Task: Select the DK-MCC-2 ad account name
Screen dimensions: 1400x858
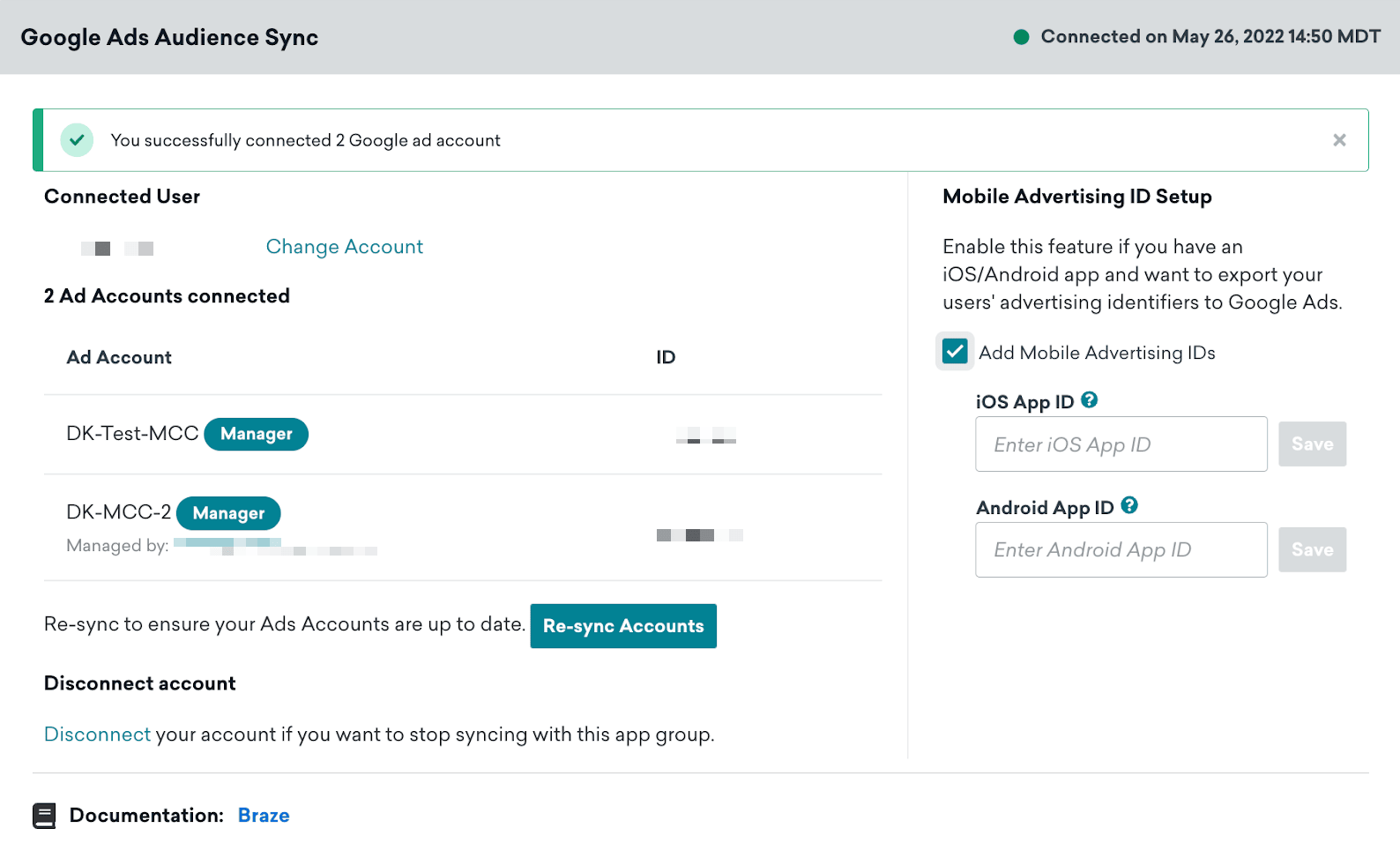Action: [118, 512]
